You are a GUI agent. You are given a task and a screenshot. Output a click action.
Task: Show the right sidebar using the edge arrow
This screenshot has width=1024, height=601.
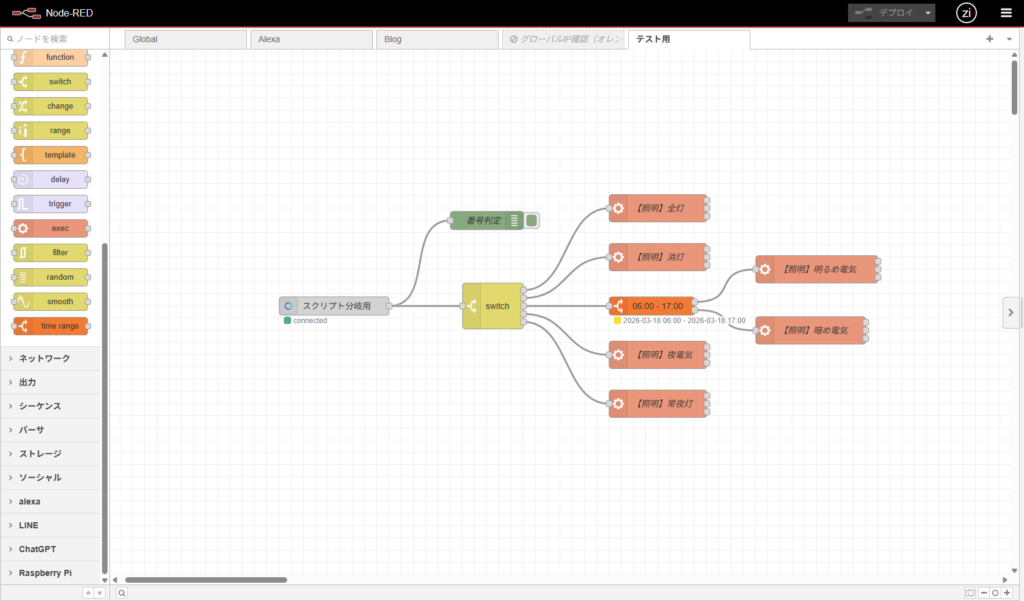(x=1011, y=312)
